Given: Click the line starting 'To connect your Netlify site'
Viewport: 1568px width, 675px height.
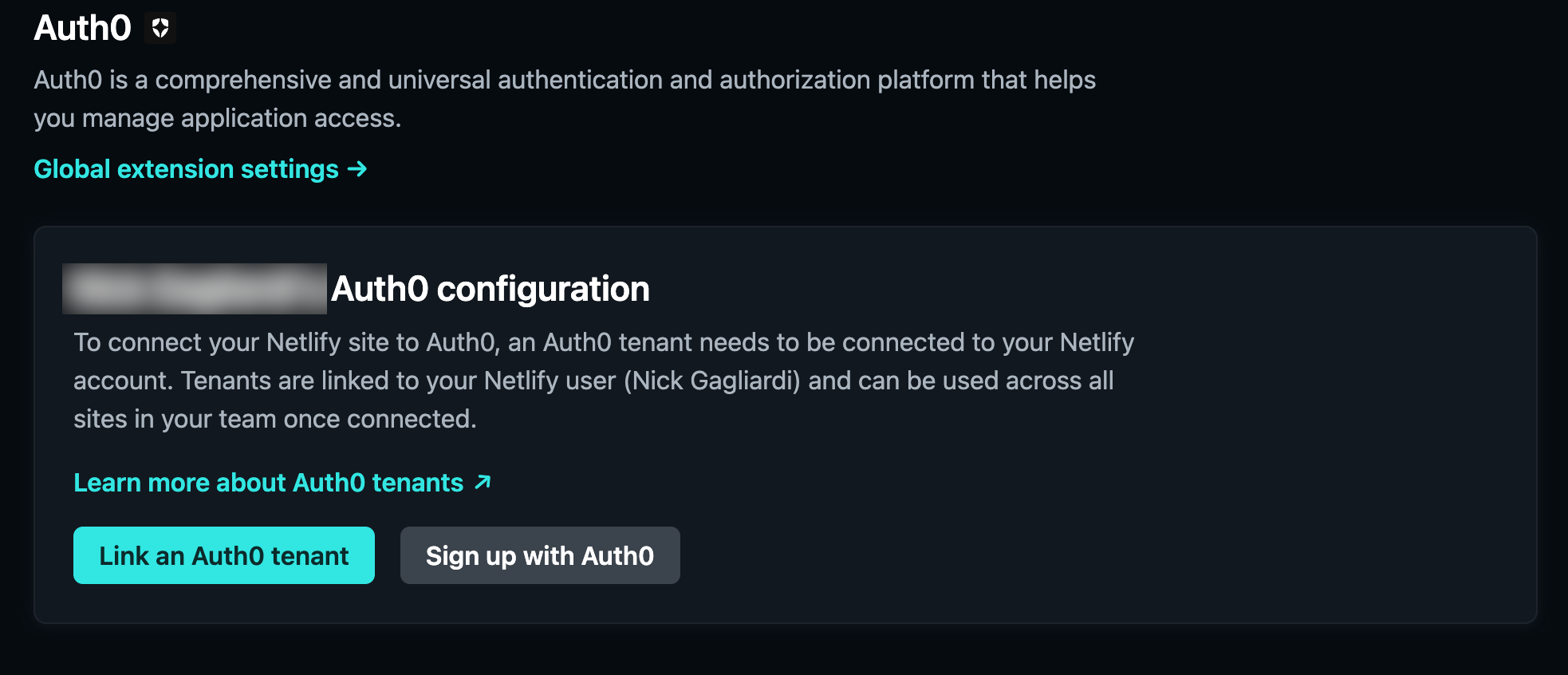Looking at the screenshot, I should (x=604, y=342).
